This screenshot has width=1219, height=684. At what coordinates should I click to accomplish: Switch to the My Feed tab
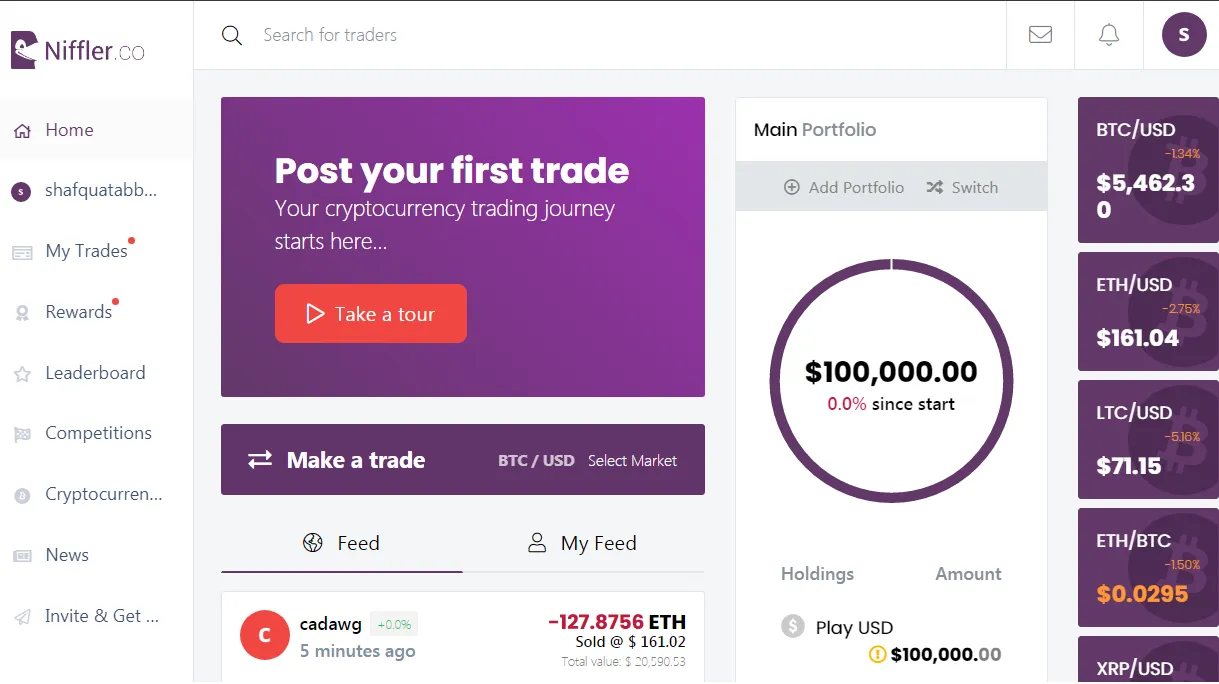[583, 543]
